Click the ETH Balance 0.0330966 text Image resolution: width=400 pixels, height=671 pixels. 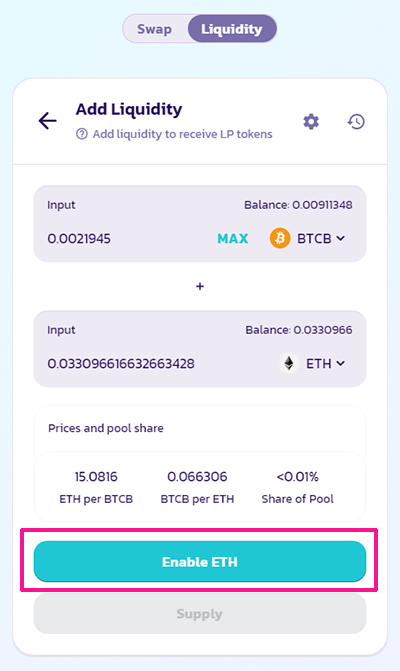click(x=299, y=330)
